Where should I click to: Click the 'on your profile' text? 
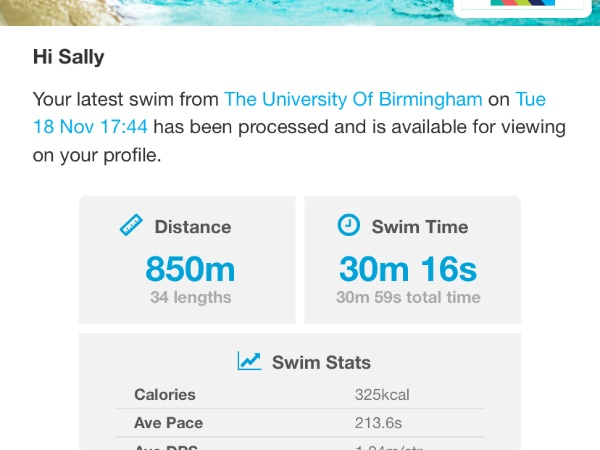96,156
